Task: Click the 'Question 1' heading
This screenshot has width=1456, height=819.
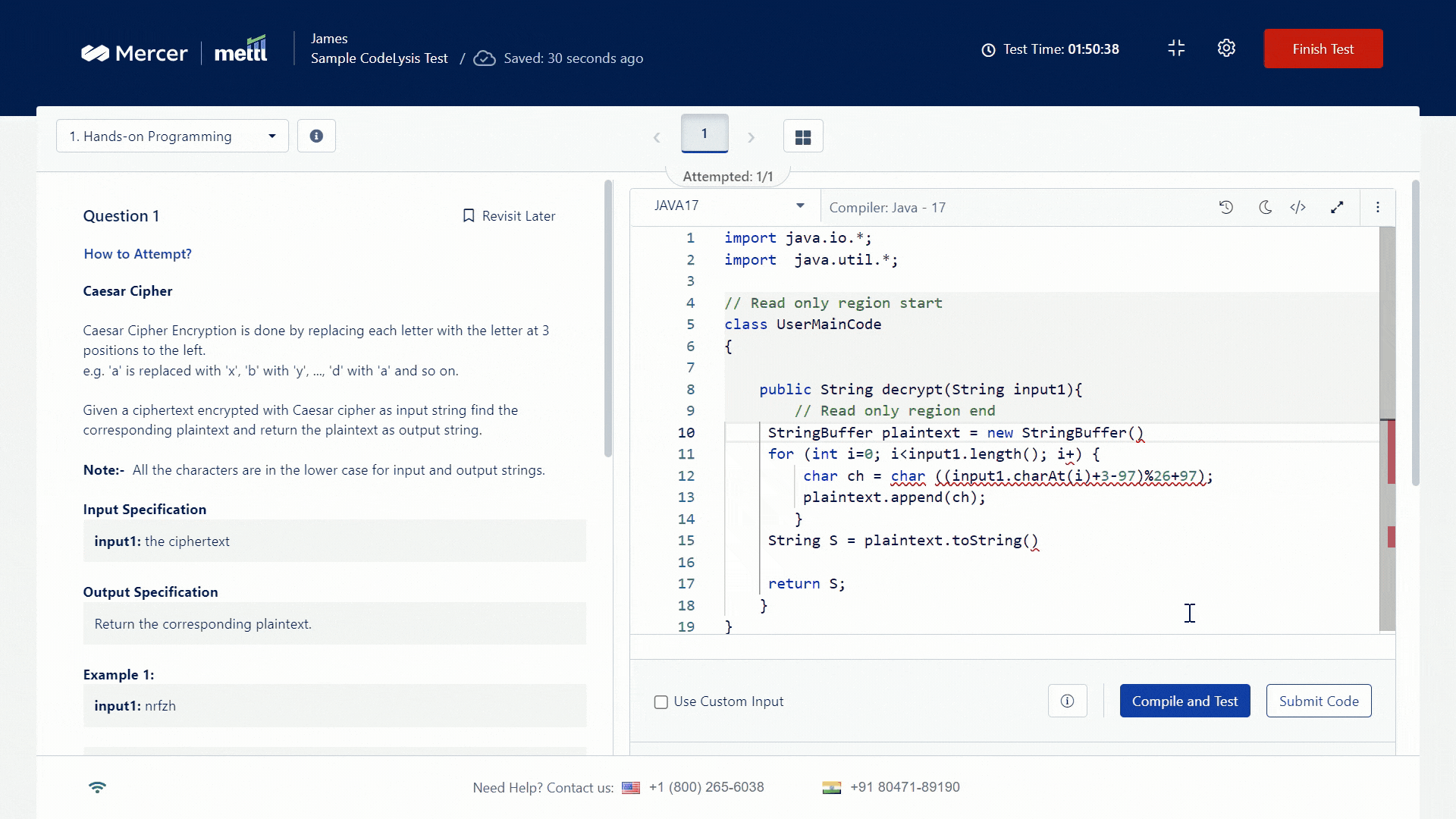Action: pos(121,216)
